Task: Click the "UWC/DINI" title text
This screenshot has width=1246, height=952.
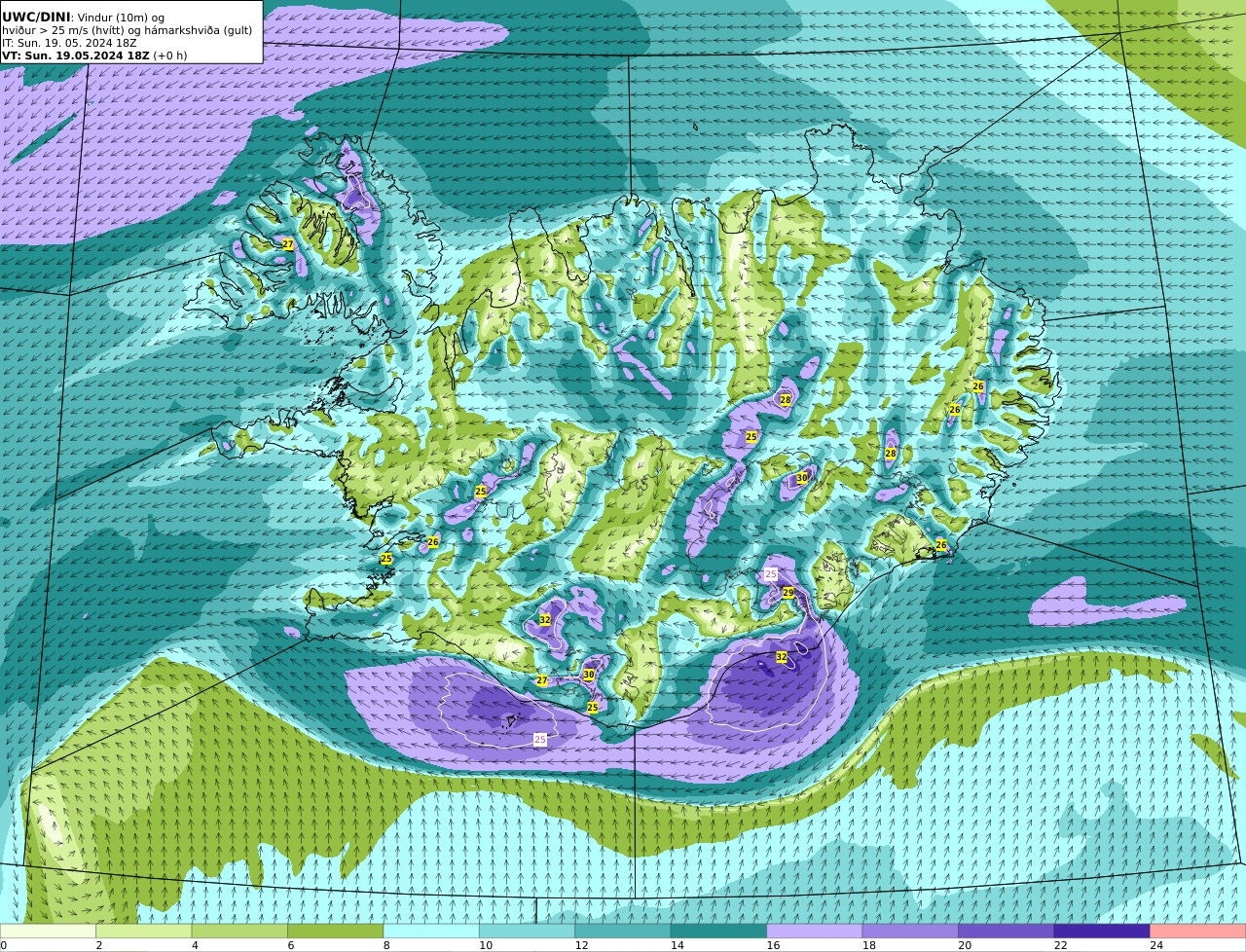Action: pos(36,18)
